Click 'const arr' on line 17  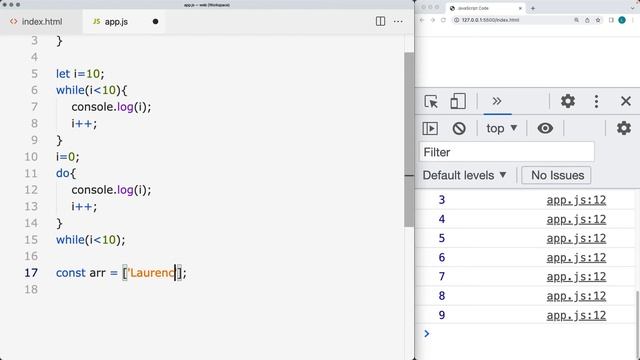(80, 273)
